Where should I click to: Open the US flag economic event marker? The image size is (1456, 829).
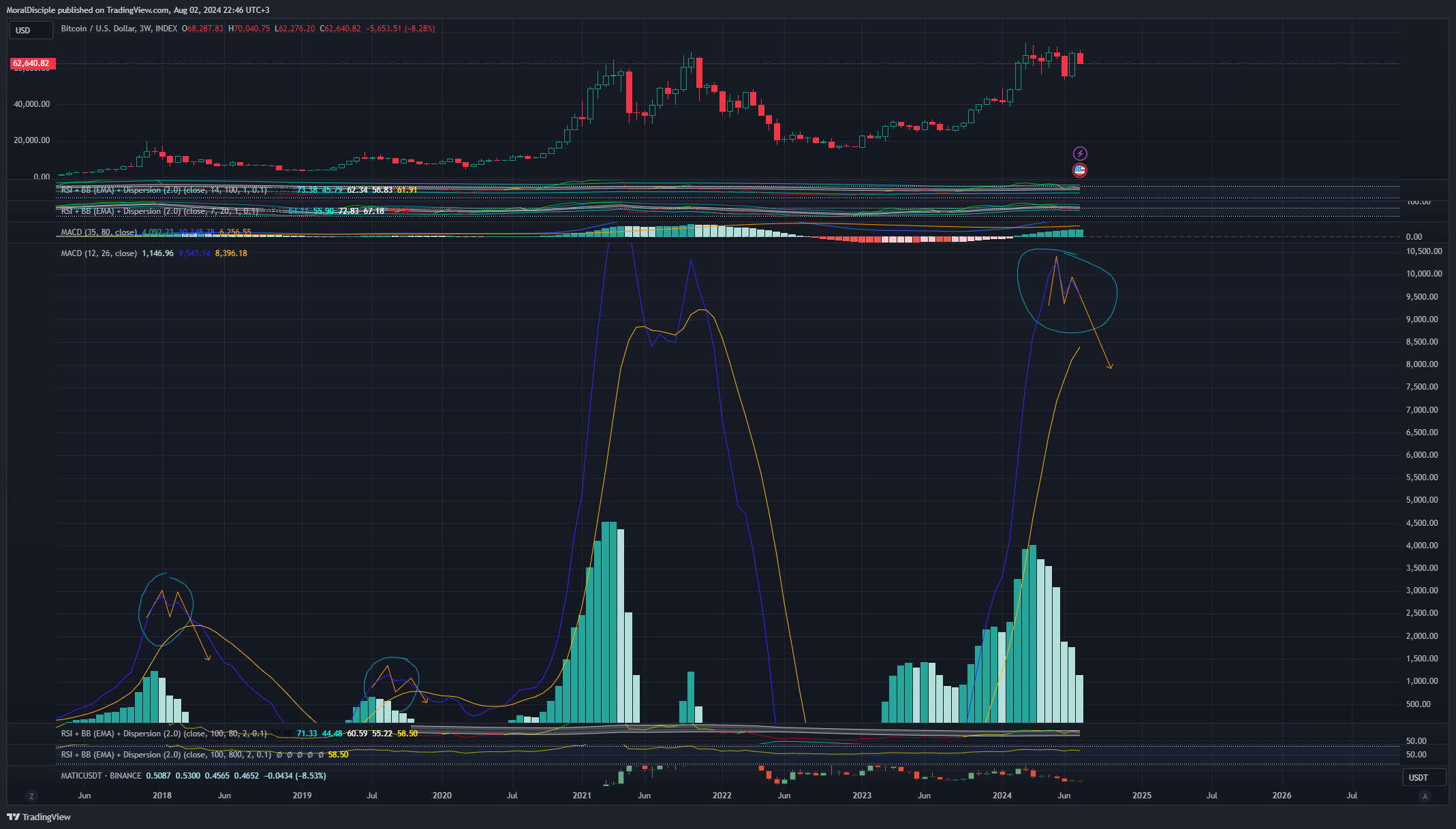[1080, 170]
